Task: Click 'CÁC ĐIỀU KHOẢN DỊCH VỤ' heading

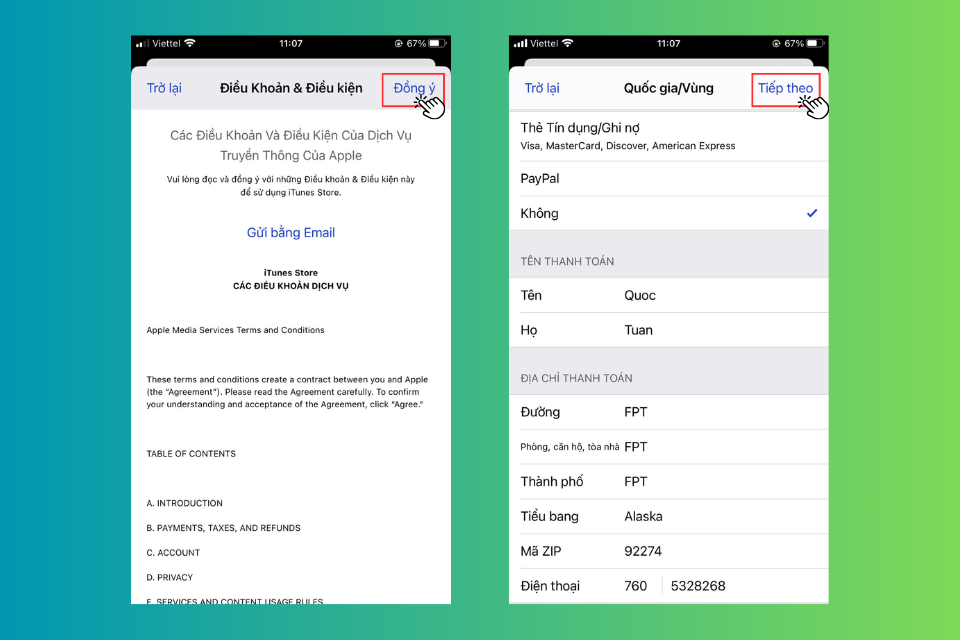Action: (x=291, y=286)
